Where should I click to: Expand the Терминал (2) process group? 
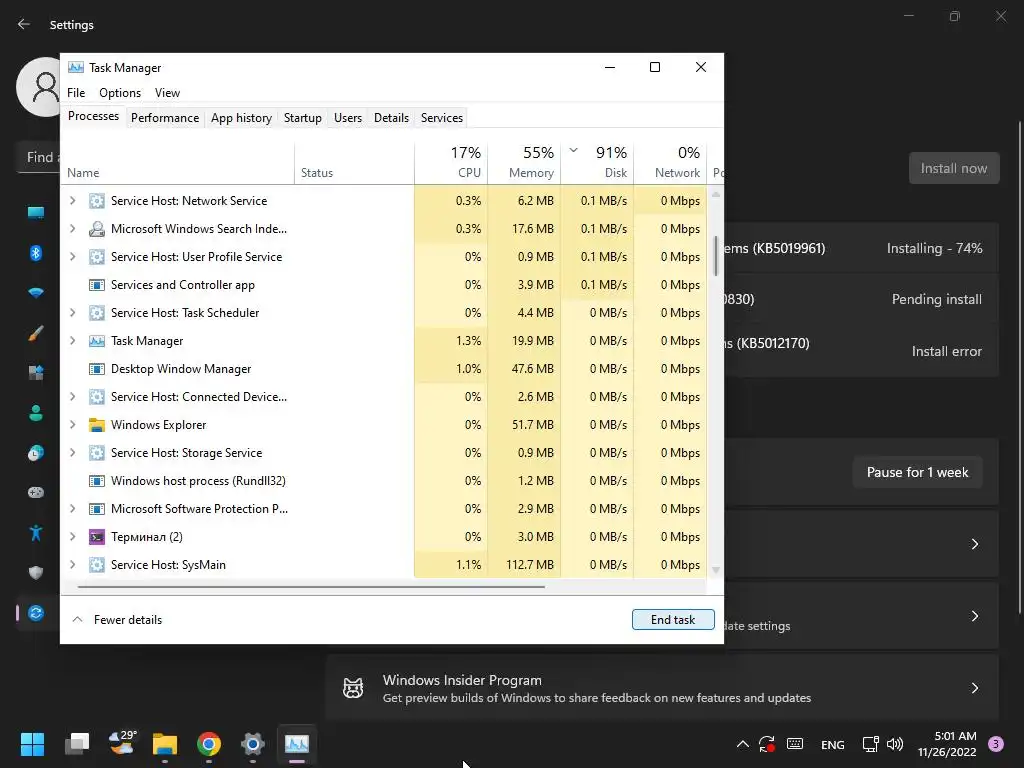click(72, 537)
